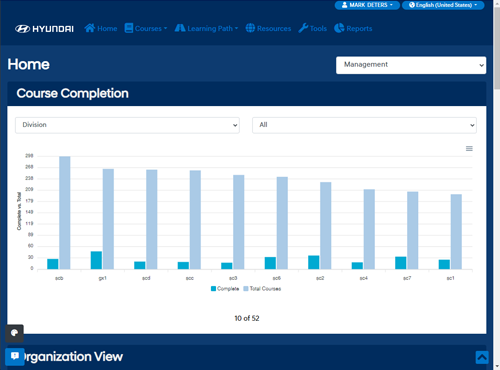Screen dimensions: 500x370
Task: Click the Learning Path road icon
Action: click(180, 28)
